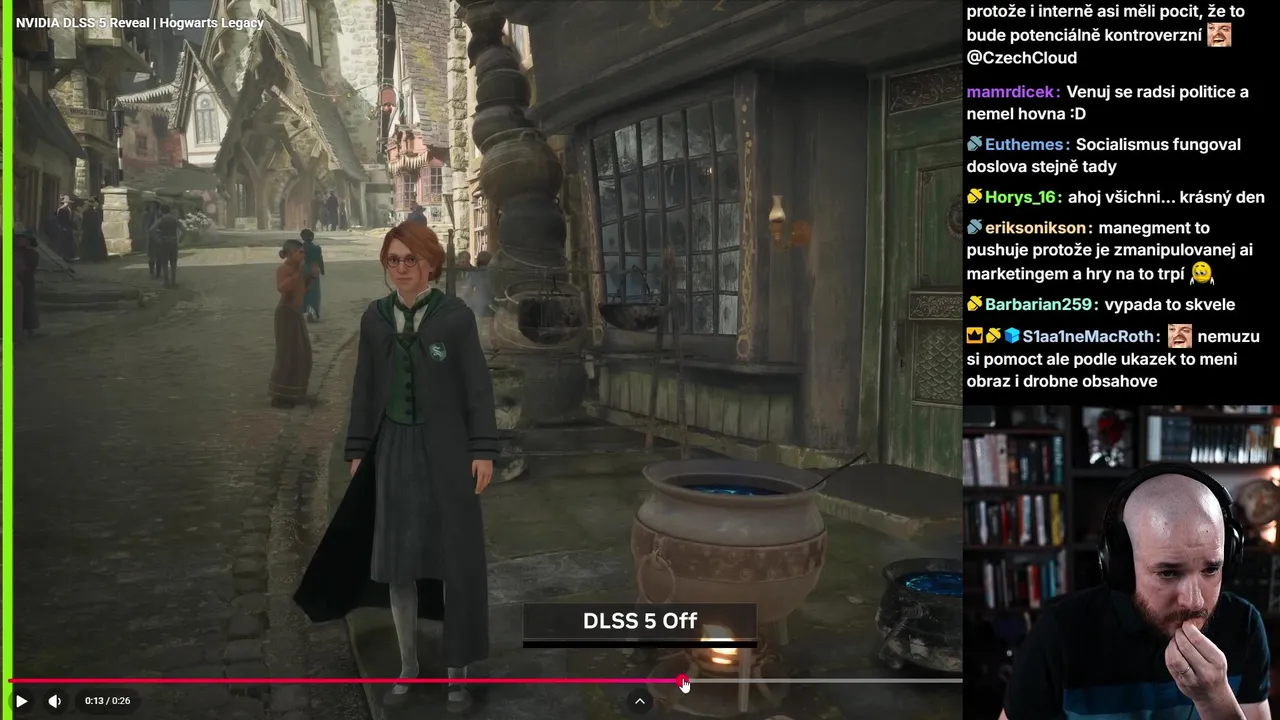
Task: Click username eriksonikson in chat
Action: point(1036,227)
